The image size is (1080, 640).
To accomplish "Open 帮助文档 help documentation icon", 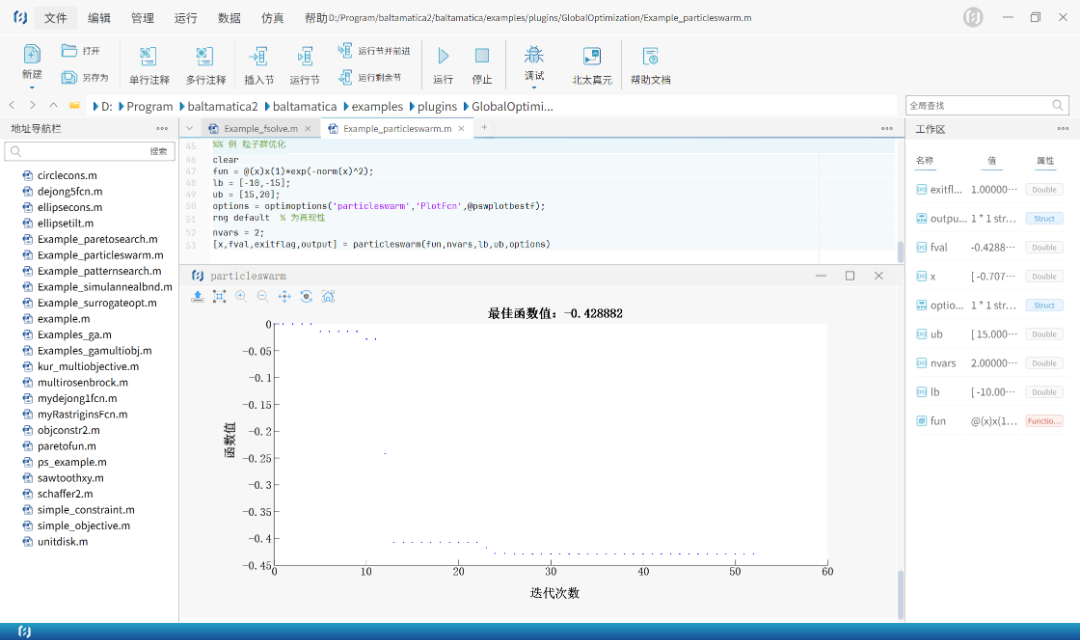I will click(x=650, y=56).
